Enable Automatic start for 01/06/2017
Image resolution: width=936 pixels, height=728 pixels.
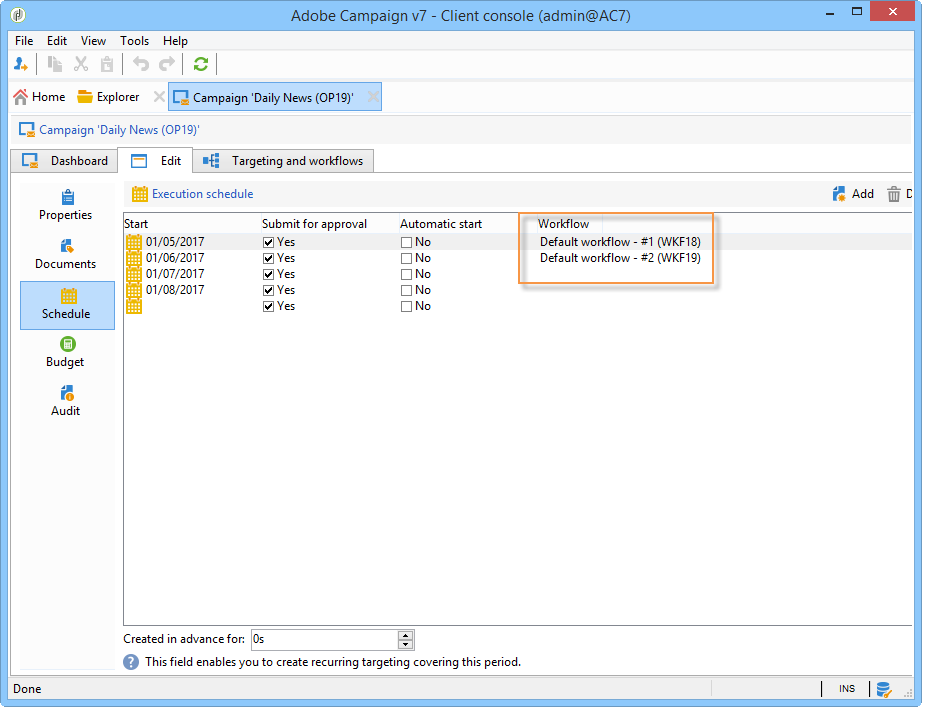[407, 258]
